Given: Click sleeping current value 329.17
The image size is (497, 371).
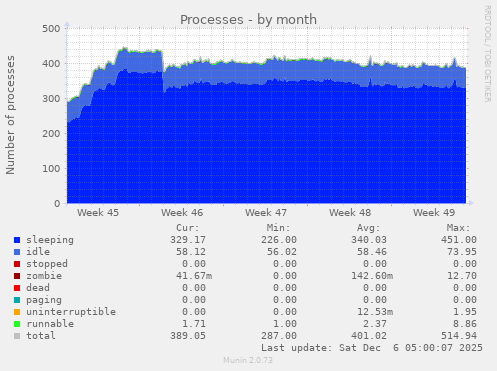Looking at the screenshot, I should coord(188,240).
